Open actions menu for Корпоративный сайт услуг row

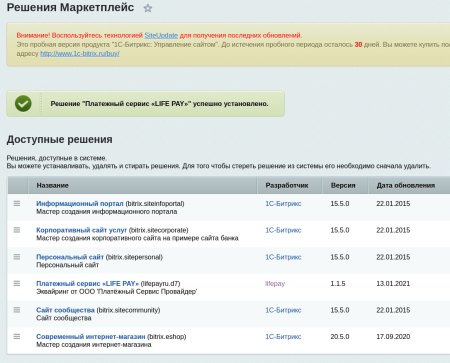(17, 230)
